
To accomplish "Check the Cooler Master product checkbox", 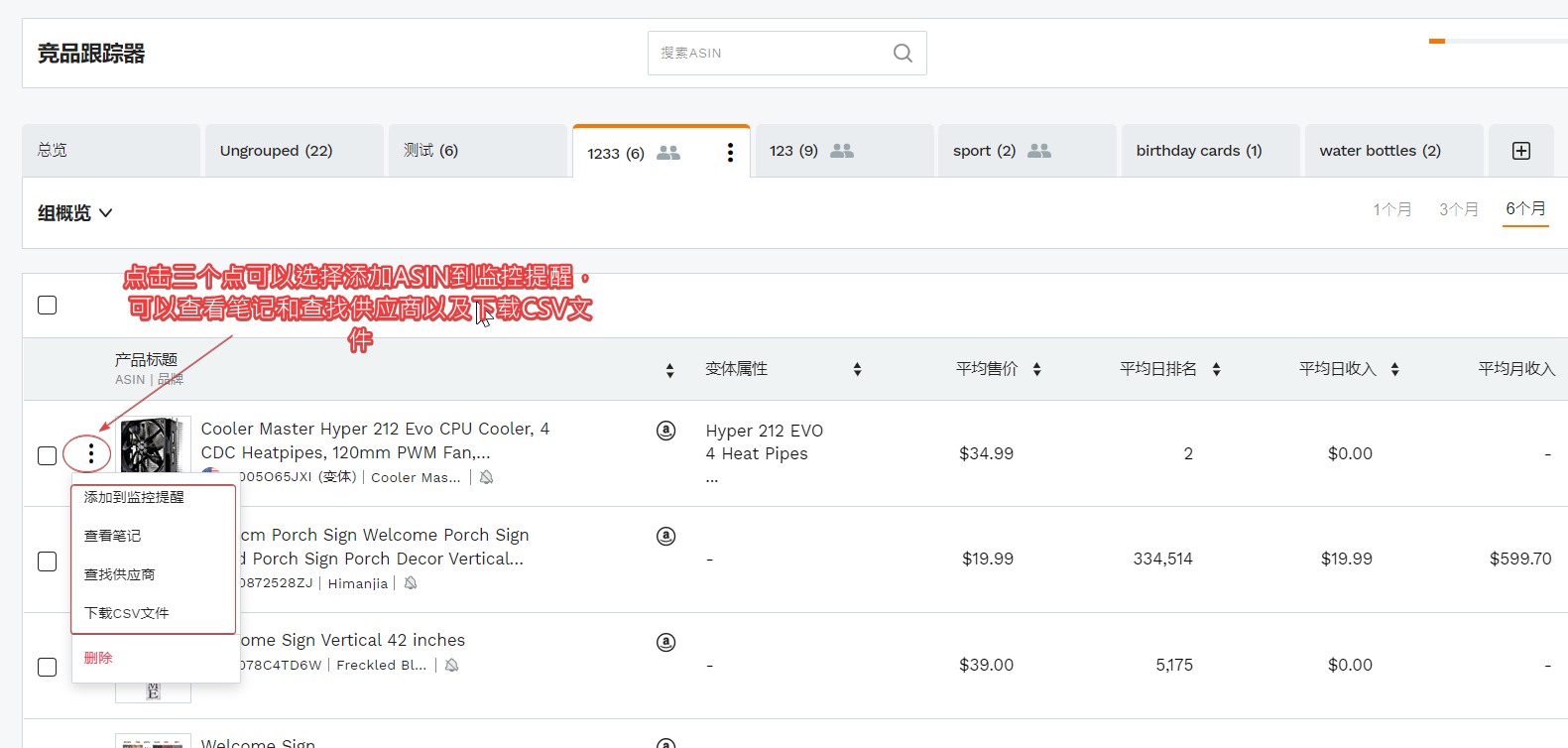I will pos(47,455).
